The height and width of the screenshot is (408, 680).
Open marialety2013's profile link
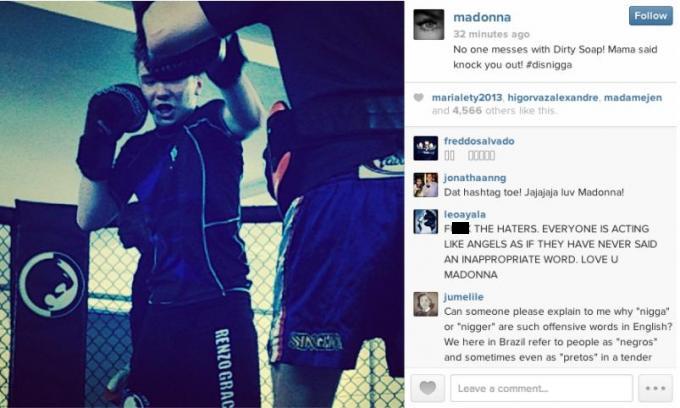(467, 98)
